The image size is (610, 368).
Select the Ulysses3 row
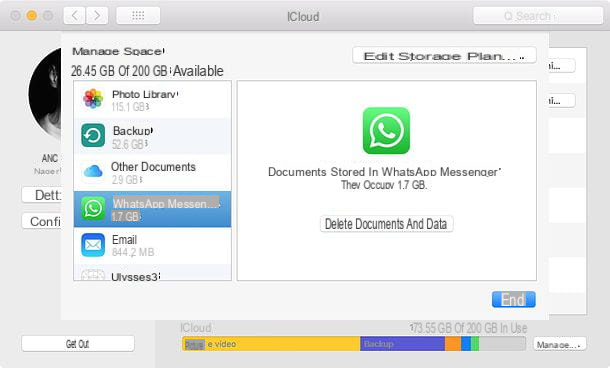click(152, 272)
